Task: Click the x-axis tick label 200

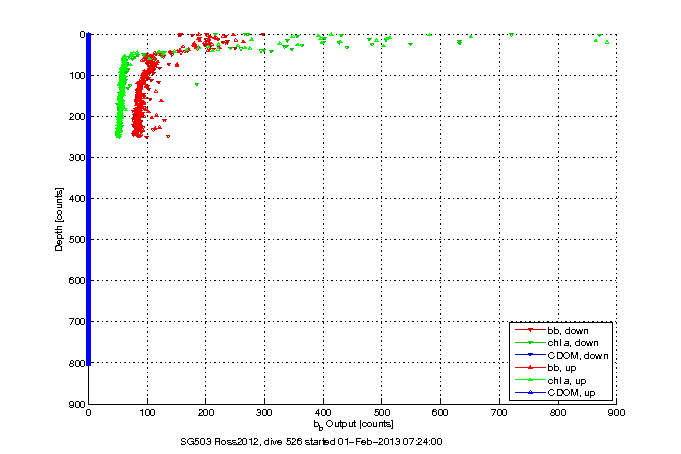Action: coord(206,412)
